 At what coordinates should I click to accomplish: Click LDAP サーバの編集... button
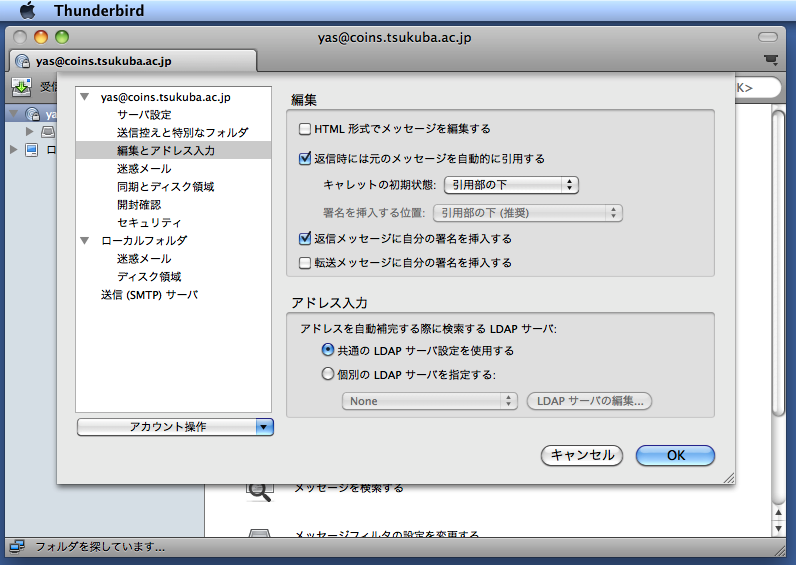[589, 401]
